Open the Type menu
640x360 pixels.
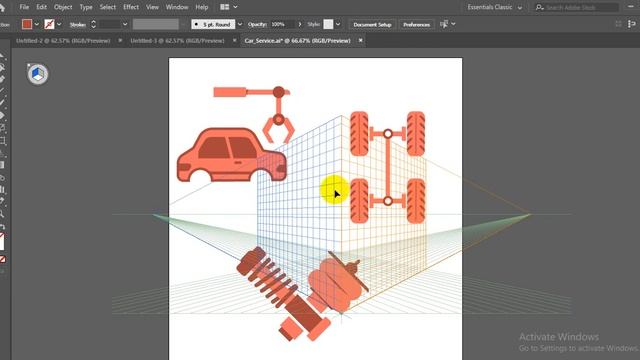[x=86, y=7]
